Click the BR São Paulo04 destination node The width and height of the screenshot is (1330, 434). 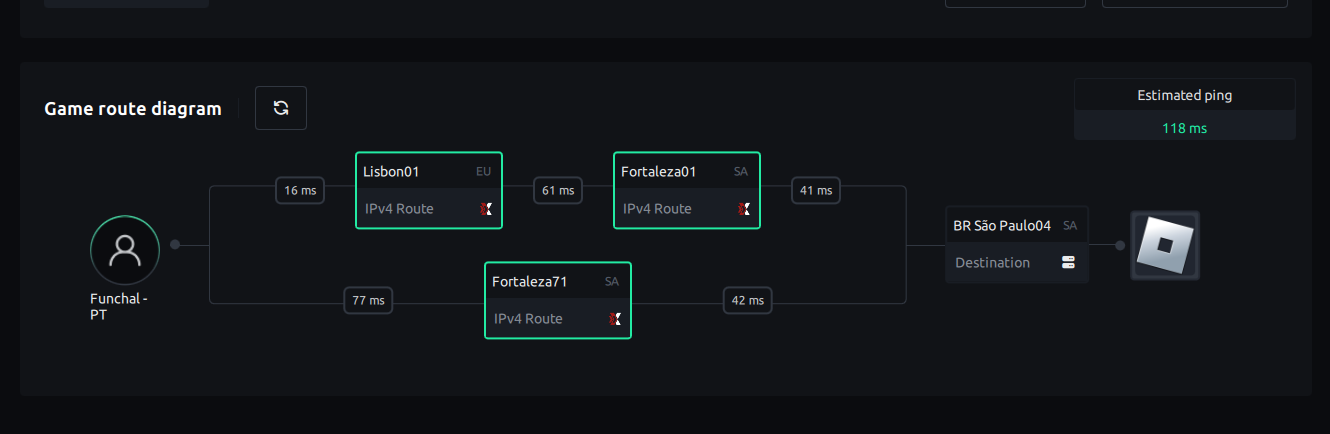click(x=1015, y=244)
